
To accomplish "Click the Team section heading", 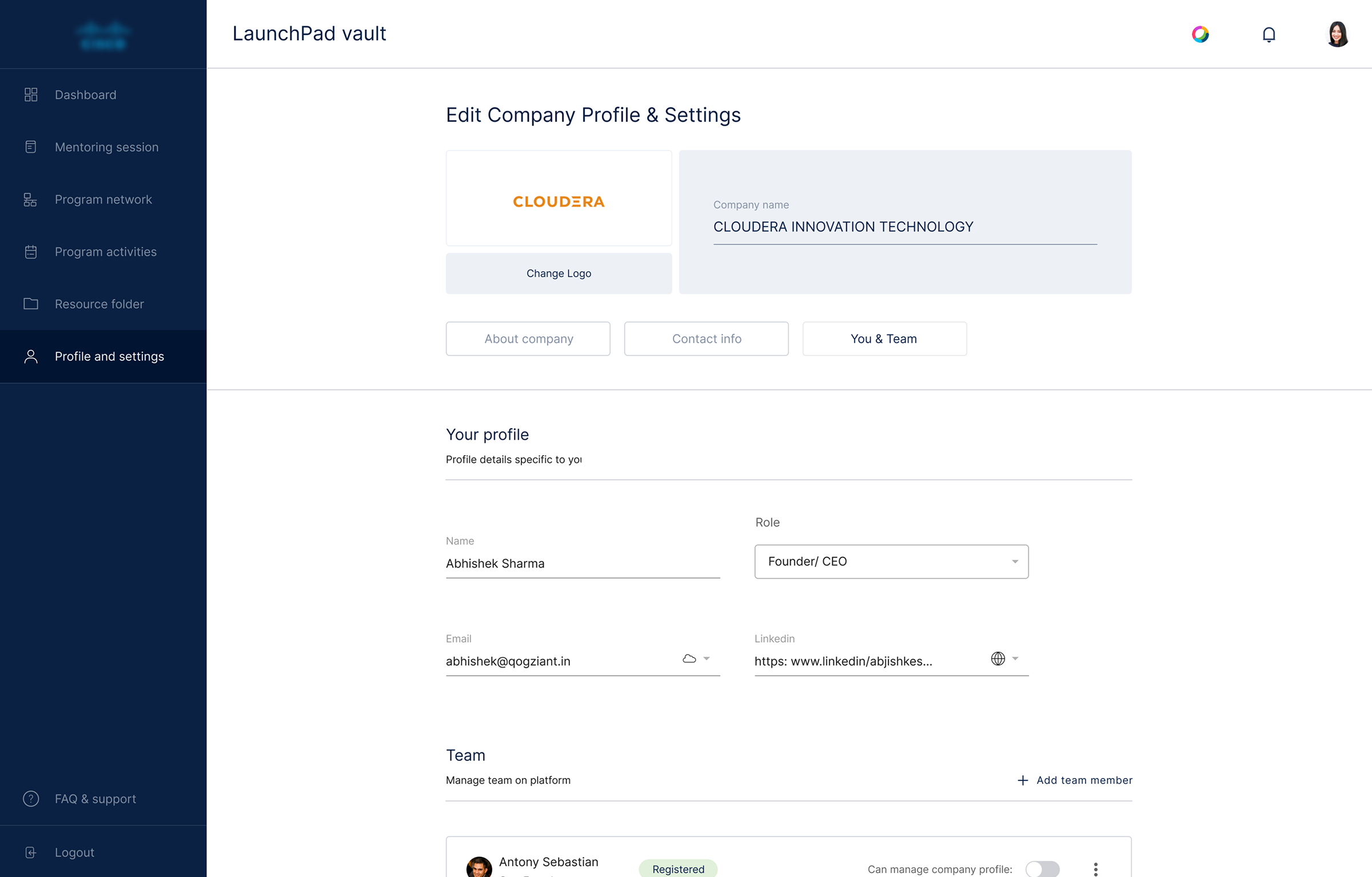I will (x=465, y=755).
